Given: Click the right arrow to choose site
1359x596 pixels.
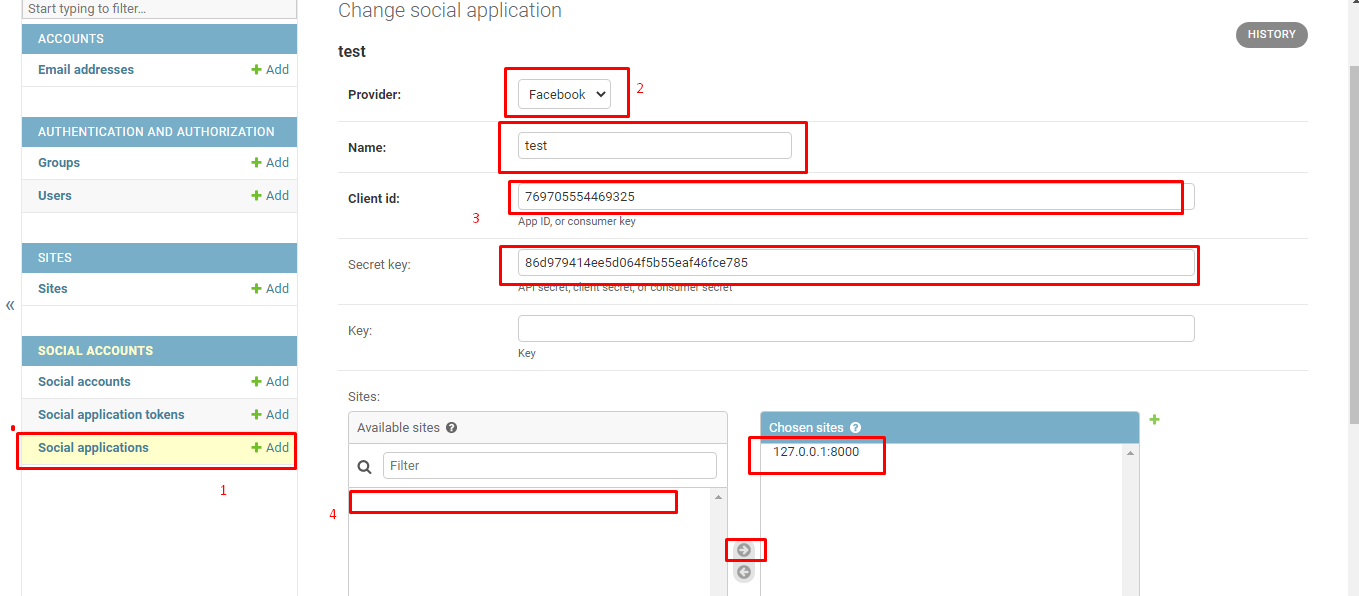Looking at the screenshot, I should pos(743,550).
